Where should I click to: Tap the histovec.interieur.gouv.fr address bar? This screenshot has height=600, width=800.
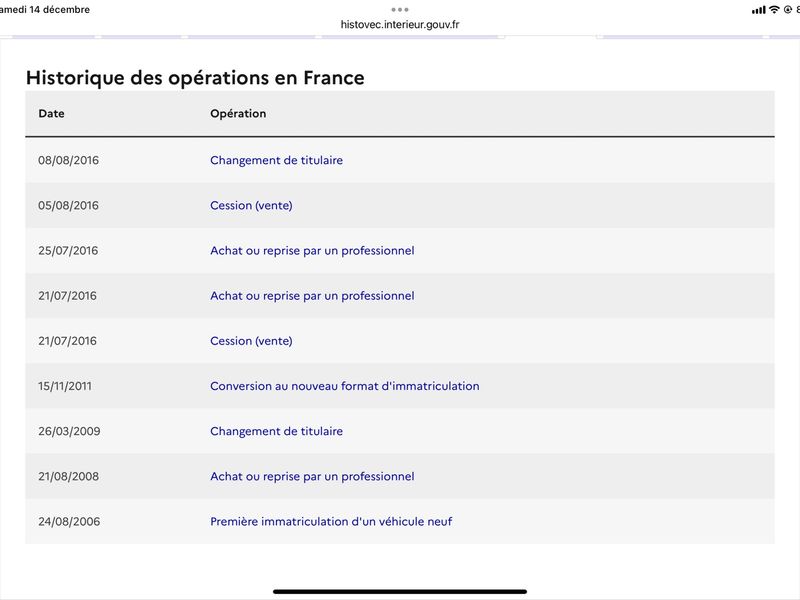pyautogui.click(x=399, y=24)
